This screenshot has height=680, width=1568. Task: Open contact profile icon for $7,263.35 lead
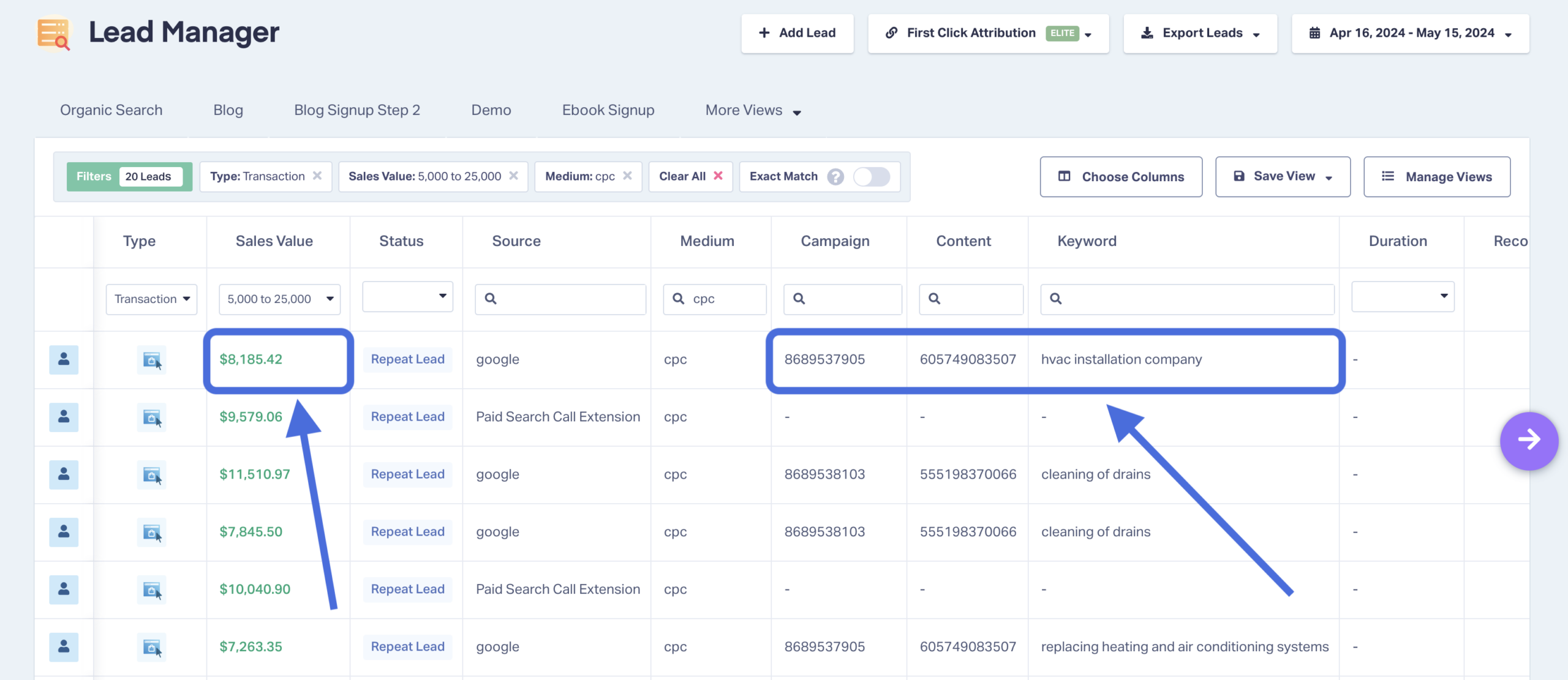click(64, 647)
